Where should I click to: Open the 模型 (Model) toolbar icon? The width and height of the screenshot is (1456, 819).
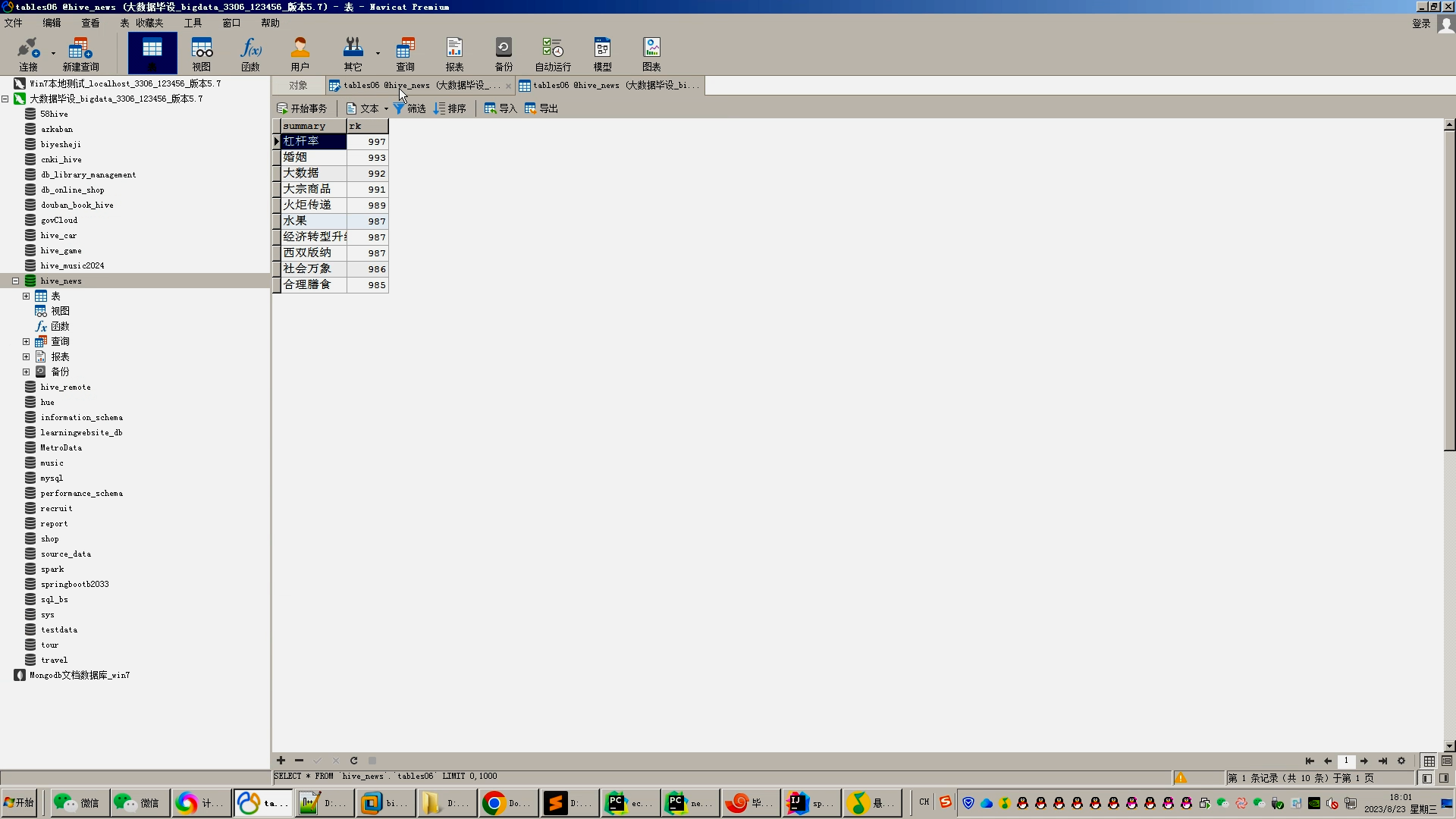click(x=602, y=54)
